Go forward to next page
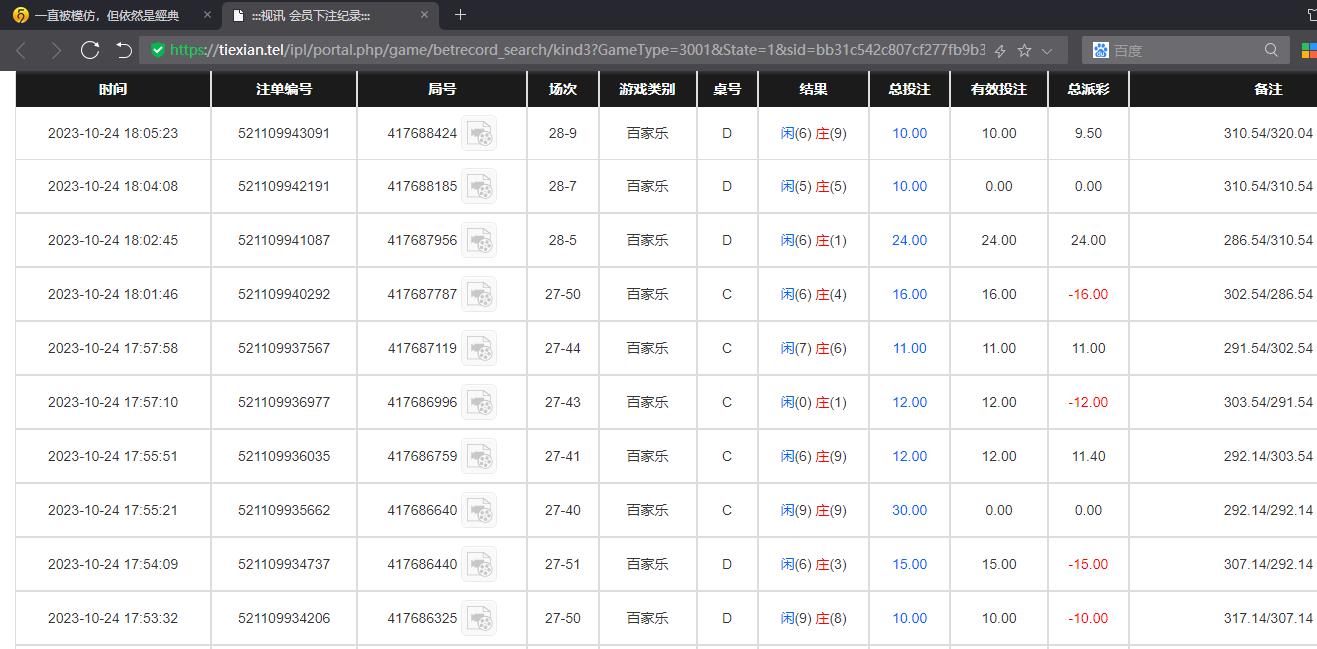The image size is (1317, 649). pyautogui.click(x=55, y=50)
